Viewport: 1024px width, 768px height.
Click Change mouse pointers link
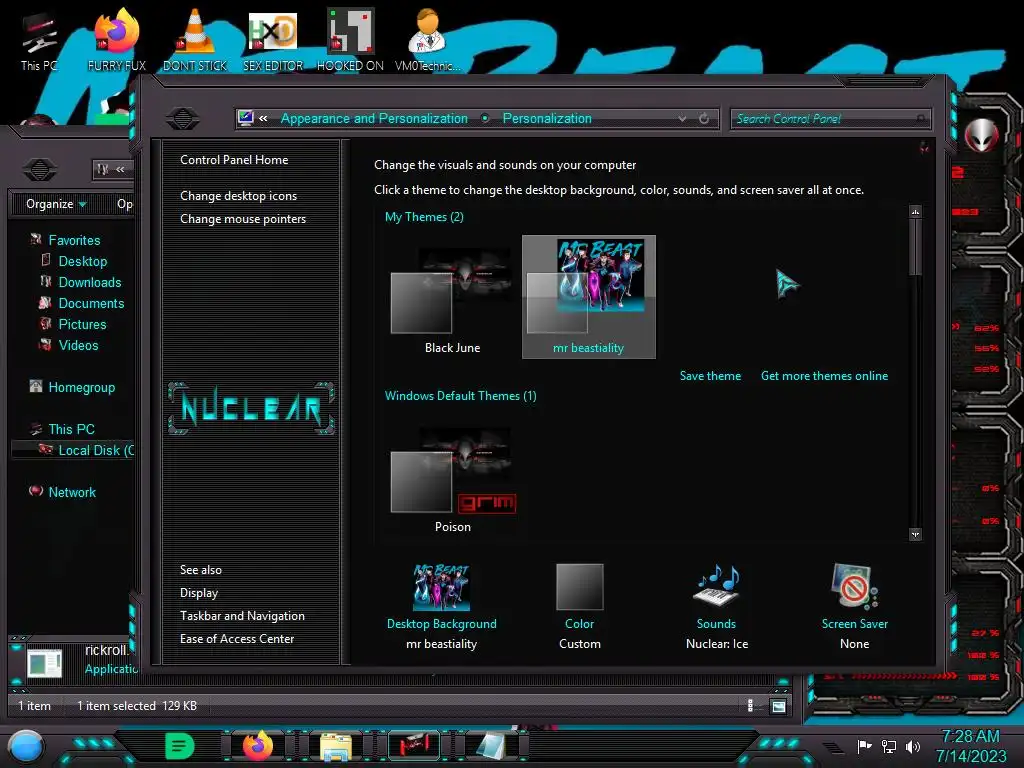coord(243,219)
